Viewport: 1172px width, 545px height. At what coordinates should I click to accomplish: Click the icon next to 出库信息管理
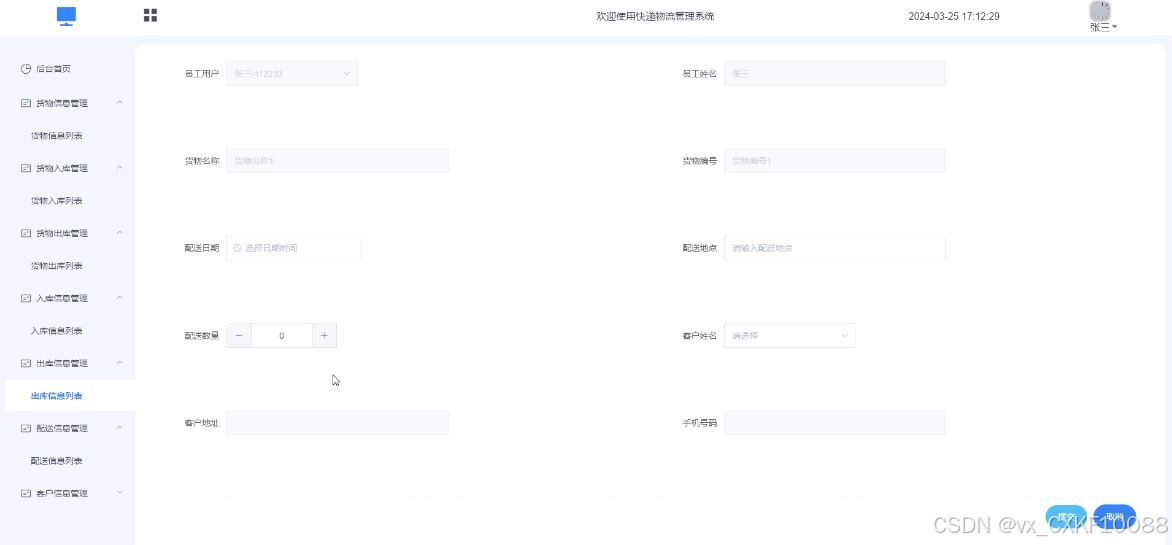coord(25,363)
